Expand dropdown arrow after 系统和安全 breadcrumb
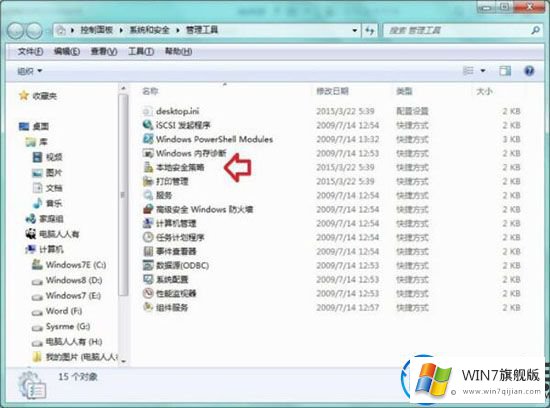 (177, 31)
